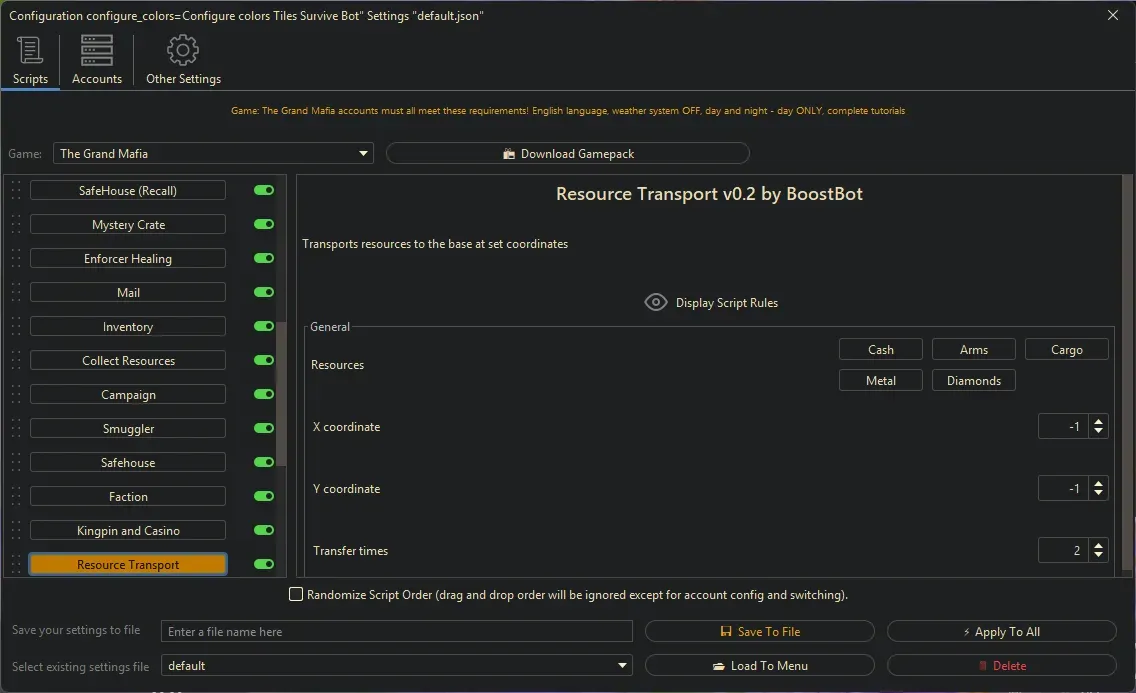
Task: Click the drag handle beside Faction
Action: tap(16, 497)
